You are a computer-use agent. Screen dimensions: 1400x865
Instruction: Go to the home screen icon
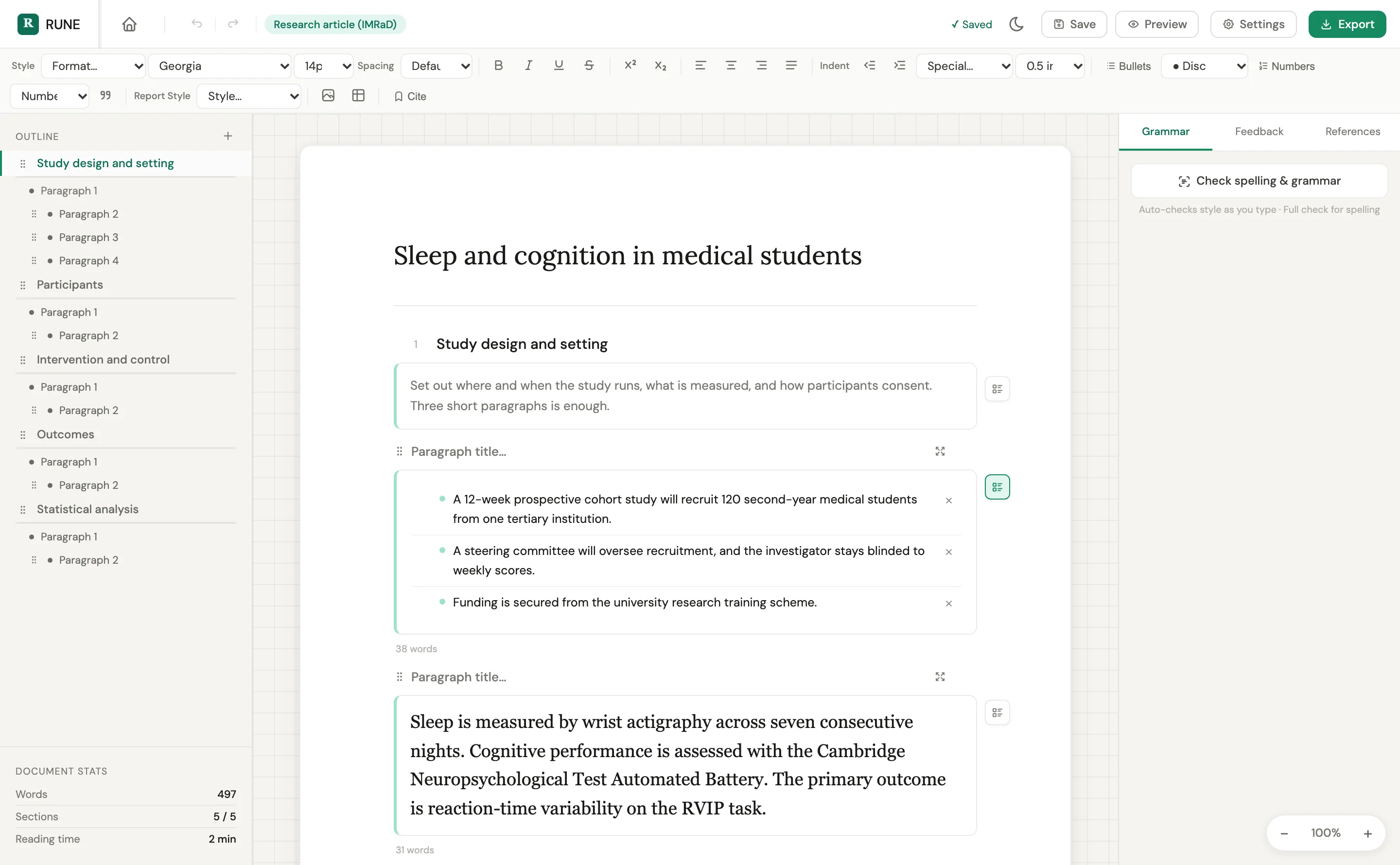129,24
